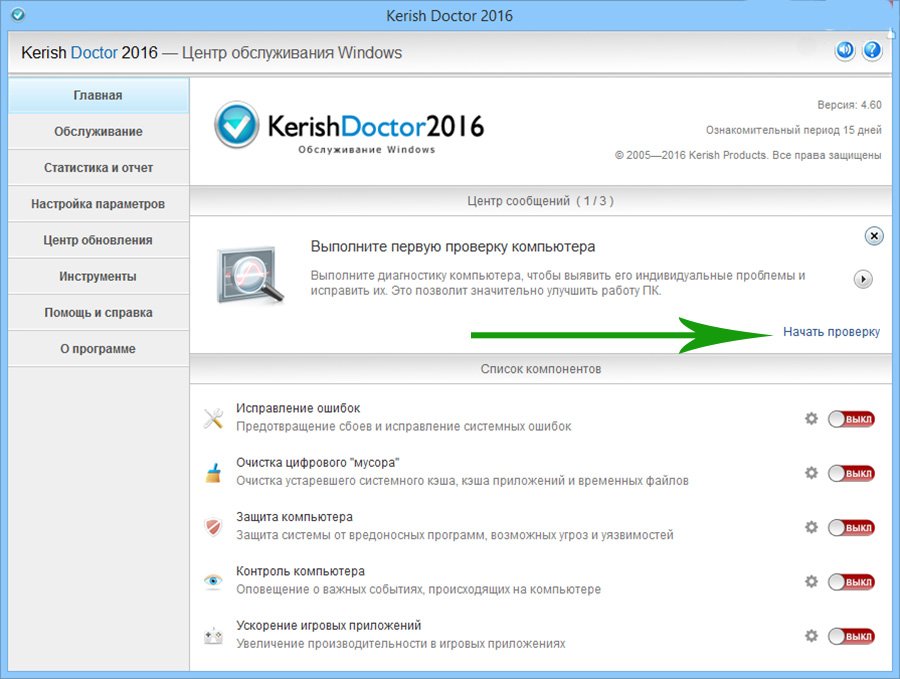Click Выполните первую проверку компьютера heading
This screenshot has height=679, width=900.
(x=453, y=247)
